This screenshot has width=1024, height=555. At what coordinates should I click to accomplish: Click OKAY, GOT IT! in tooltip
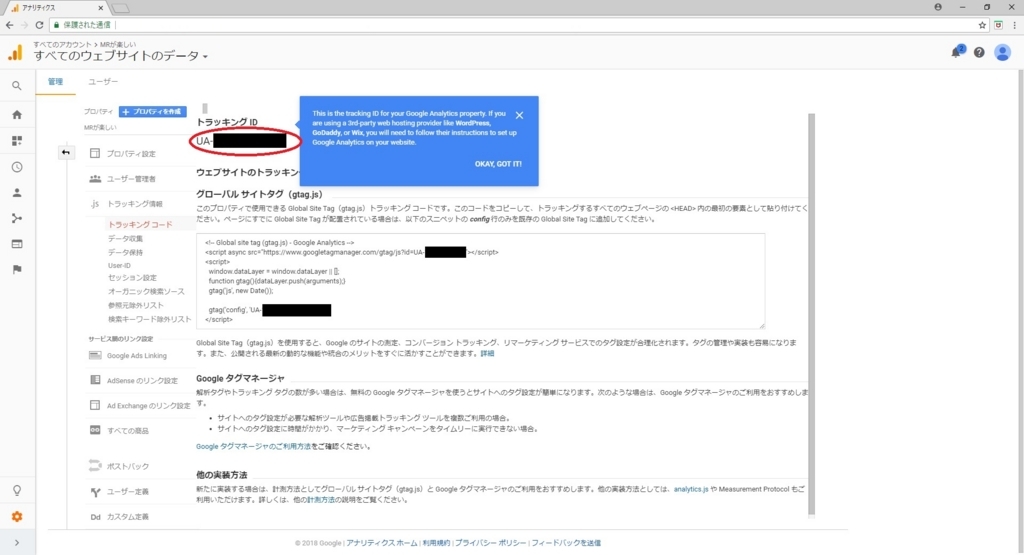(x=498, y=164)
